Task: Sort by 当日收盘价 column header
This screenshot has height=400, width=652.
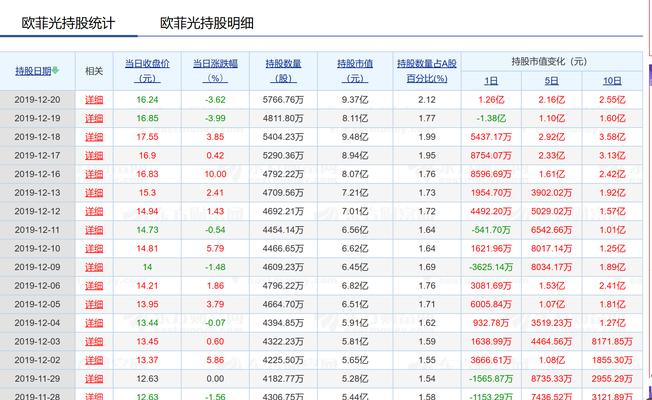Action: 147,71
